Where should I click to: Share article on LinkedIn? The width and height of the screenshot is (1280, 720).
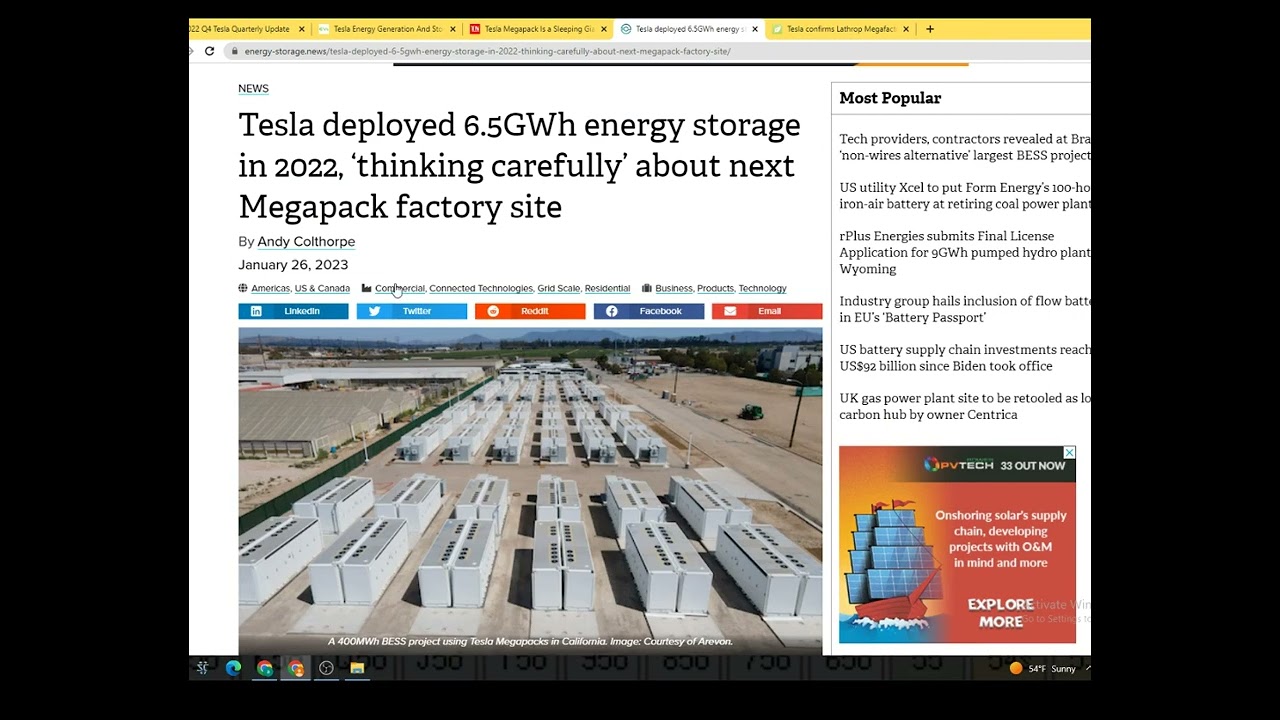click(293, 311)
